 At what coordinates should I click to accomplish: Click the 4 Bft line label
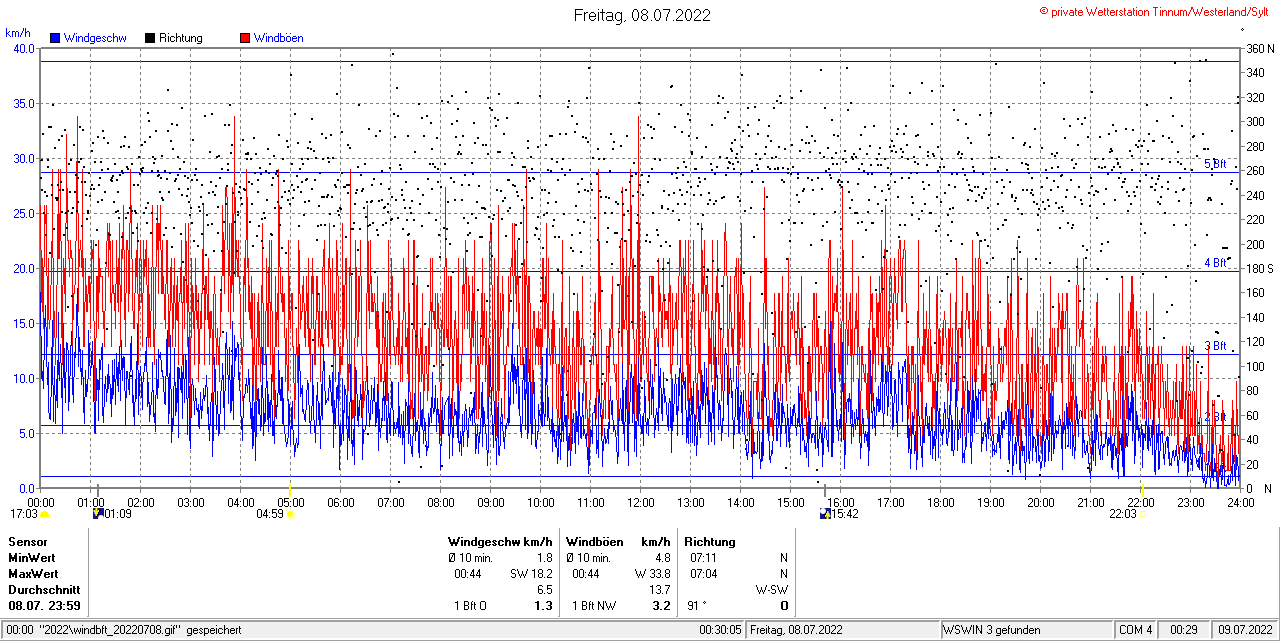click(1214, 263)
